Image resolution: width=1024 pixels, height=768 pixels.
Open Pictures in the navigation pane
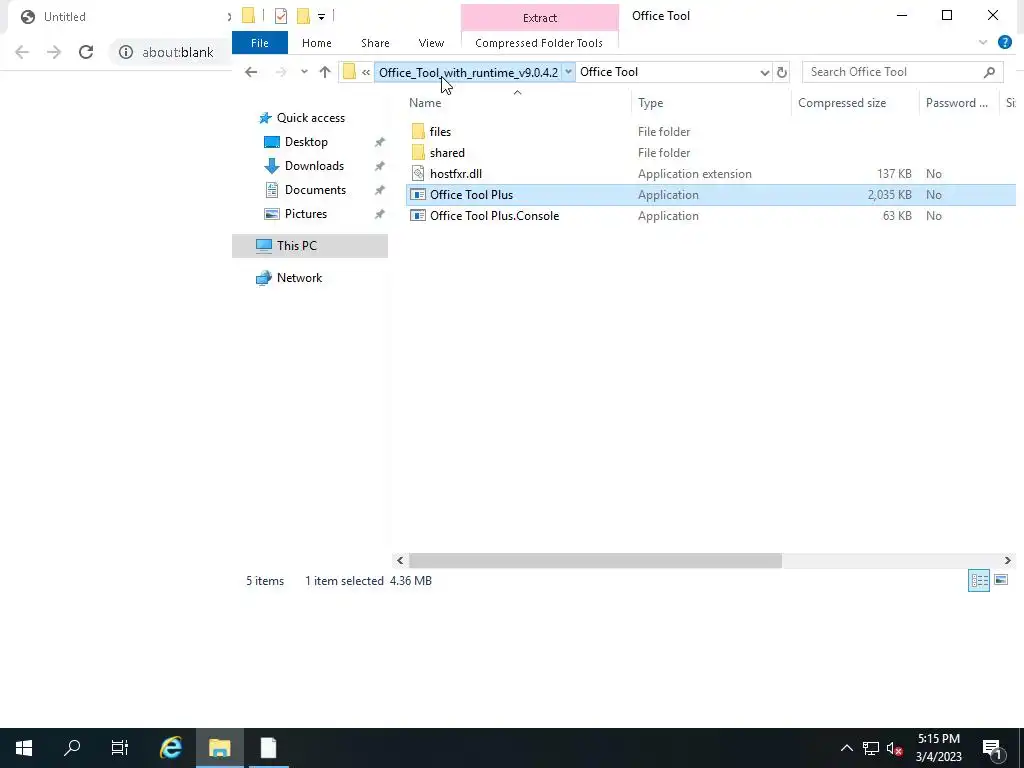pos(306,214)
